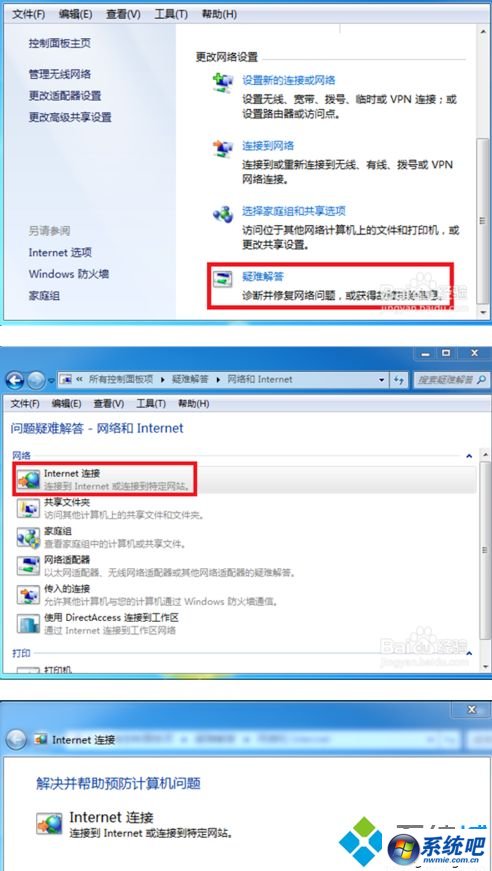Click the 选择家庭组和共享选项 icon
The height and width of the screenshot is (871, 492).
point(224,214)
